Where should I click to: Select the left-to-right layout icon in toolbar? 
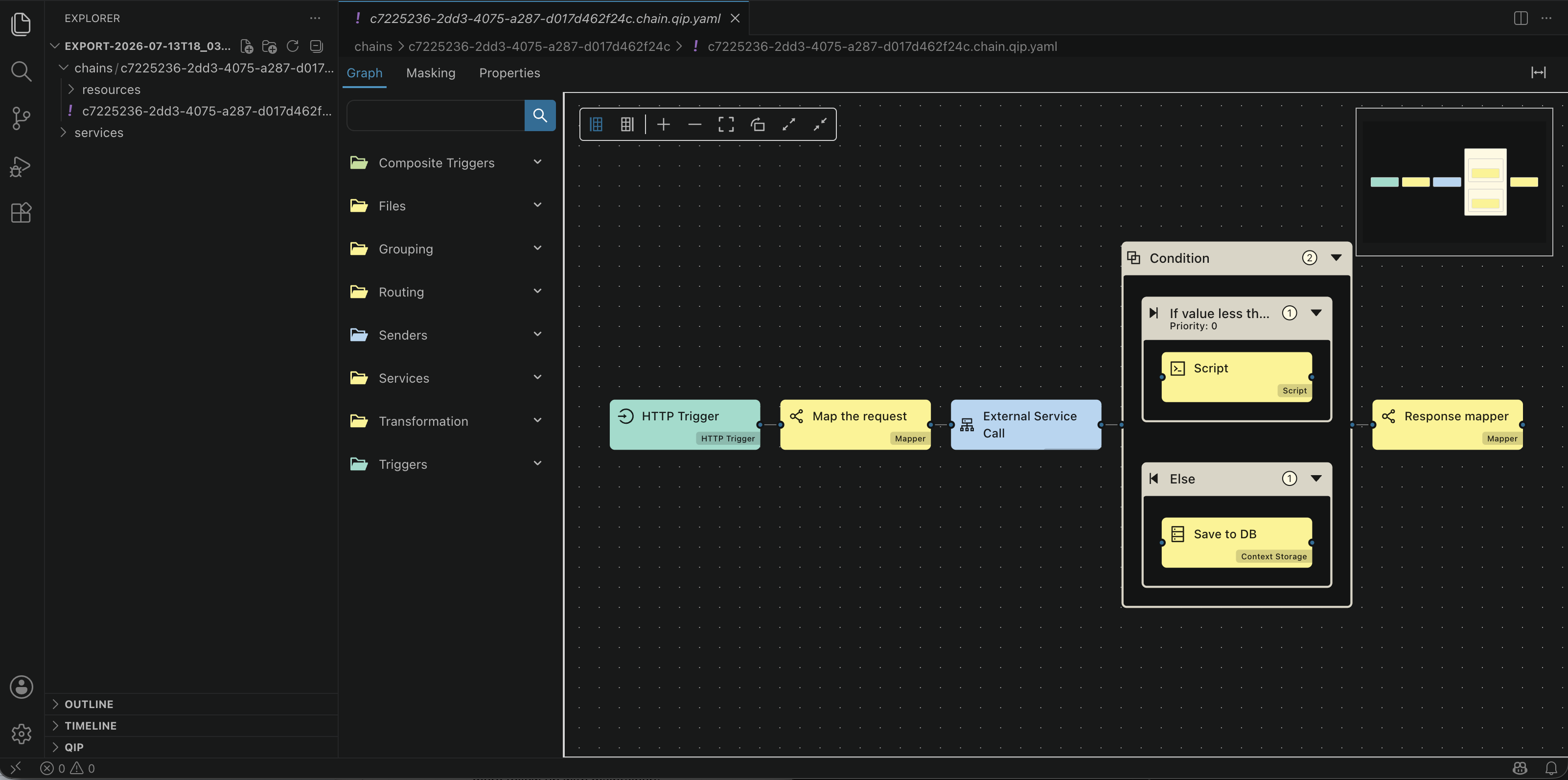[x=596, y=124]
